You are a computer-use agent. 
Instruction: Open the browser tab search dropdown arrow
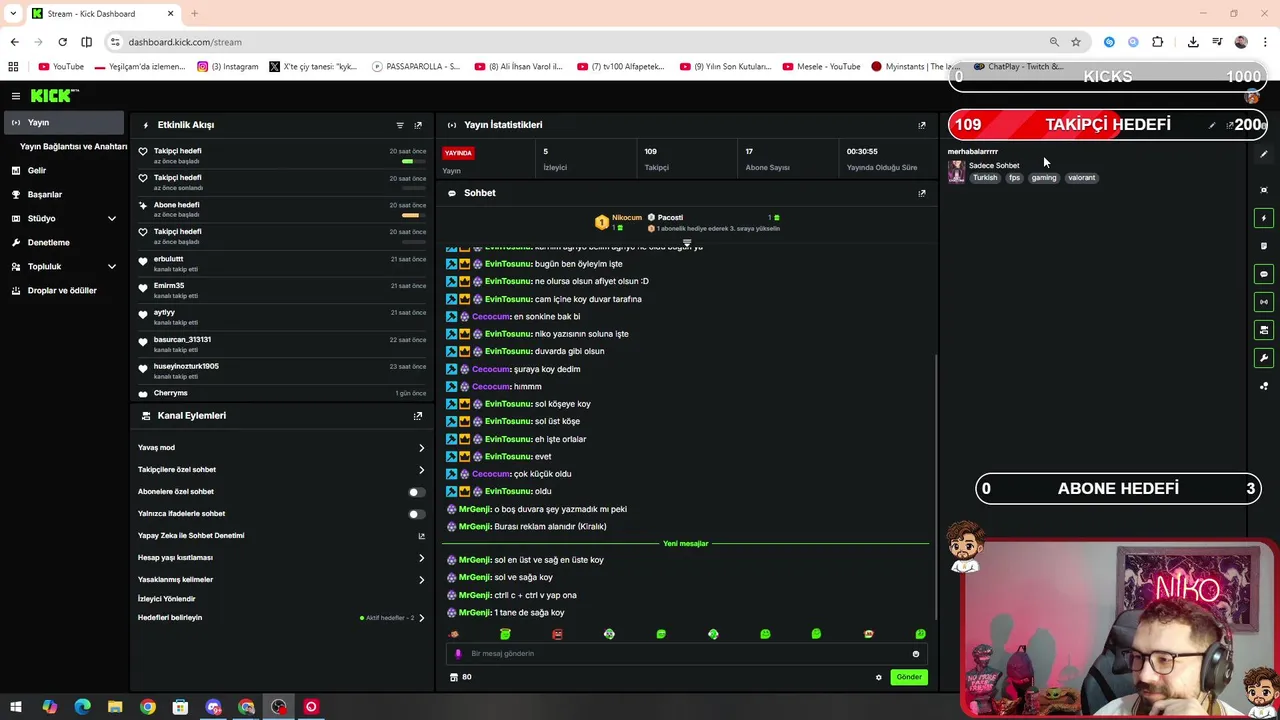pyautogui.click(x=13, y=13)
